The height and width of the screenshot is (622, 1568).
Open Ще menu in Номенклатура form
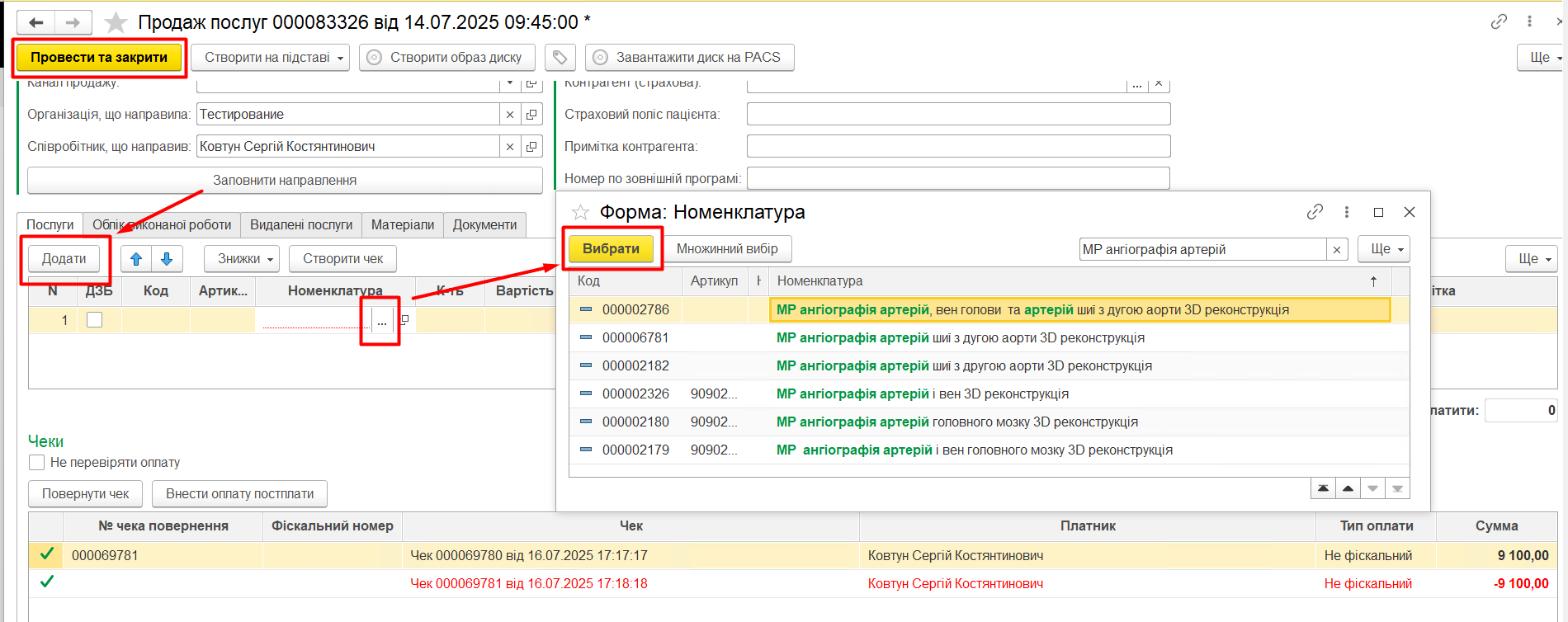tap(1383, 249)
